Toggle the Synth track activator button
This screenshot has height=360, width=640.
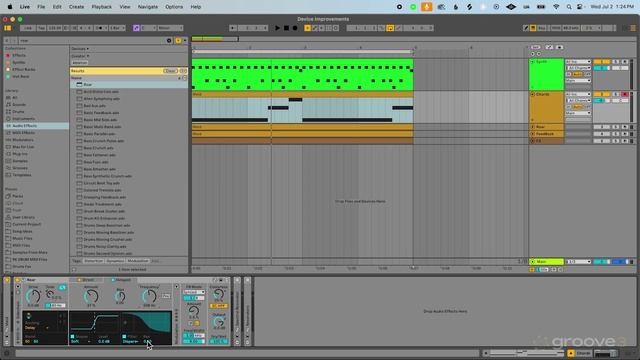601,62
